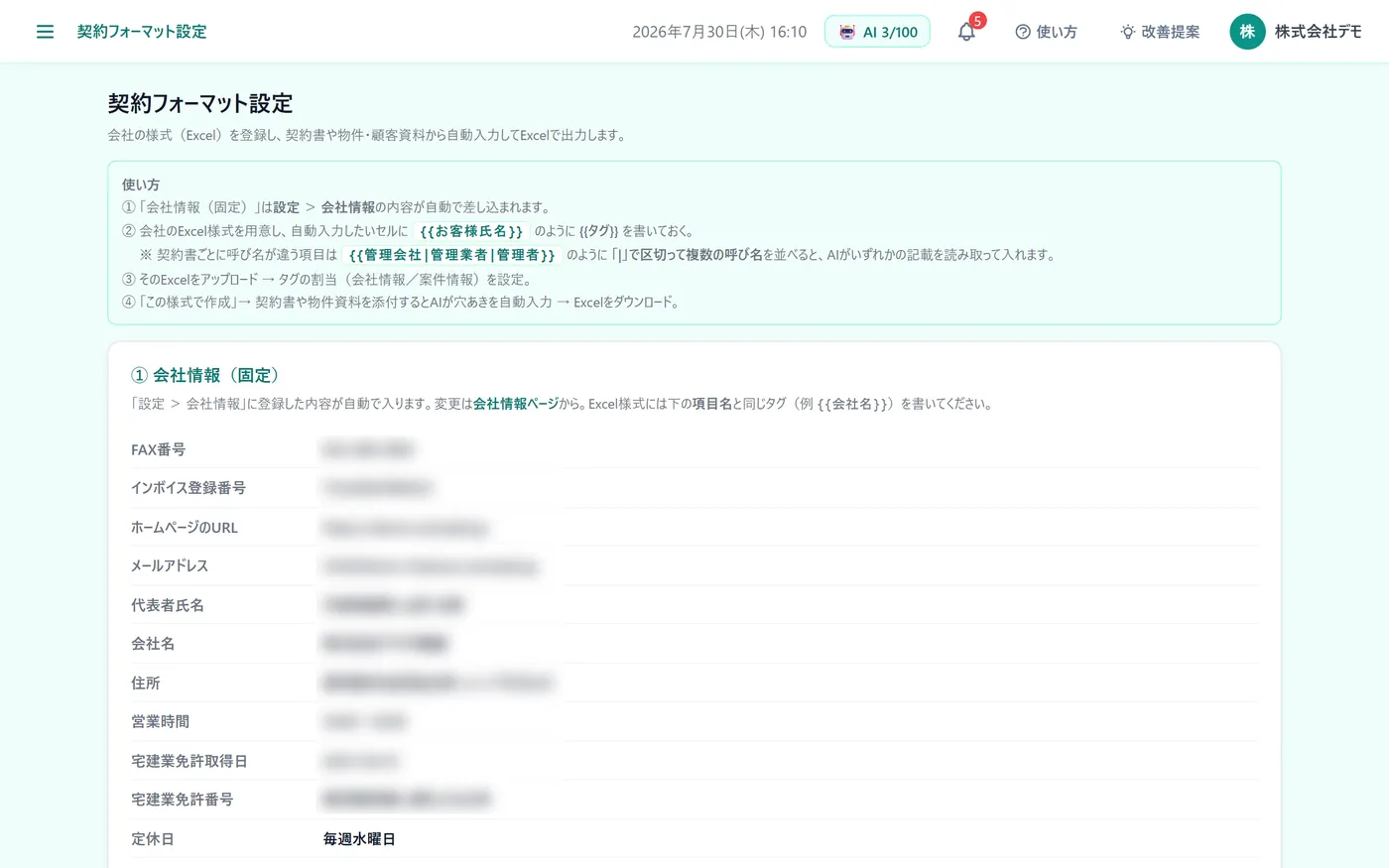1389x868 pixels.
Task: Open 改善提案 suggestions
Action: [x=1160, y=32]
